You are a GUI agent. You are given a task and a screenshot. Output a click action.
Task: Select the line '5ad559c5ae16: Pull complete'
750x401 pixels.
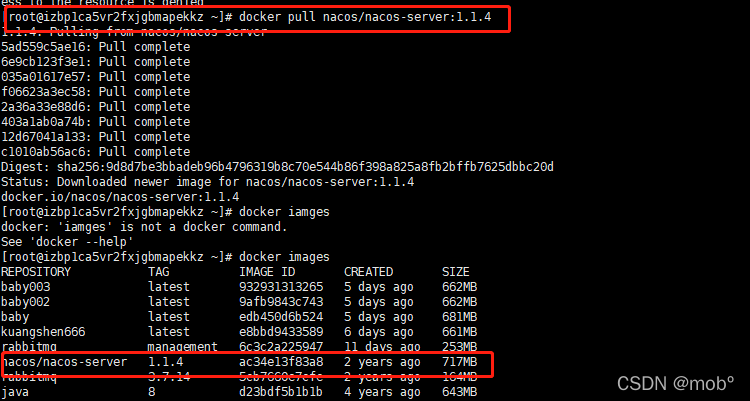96,47
